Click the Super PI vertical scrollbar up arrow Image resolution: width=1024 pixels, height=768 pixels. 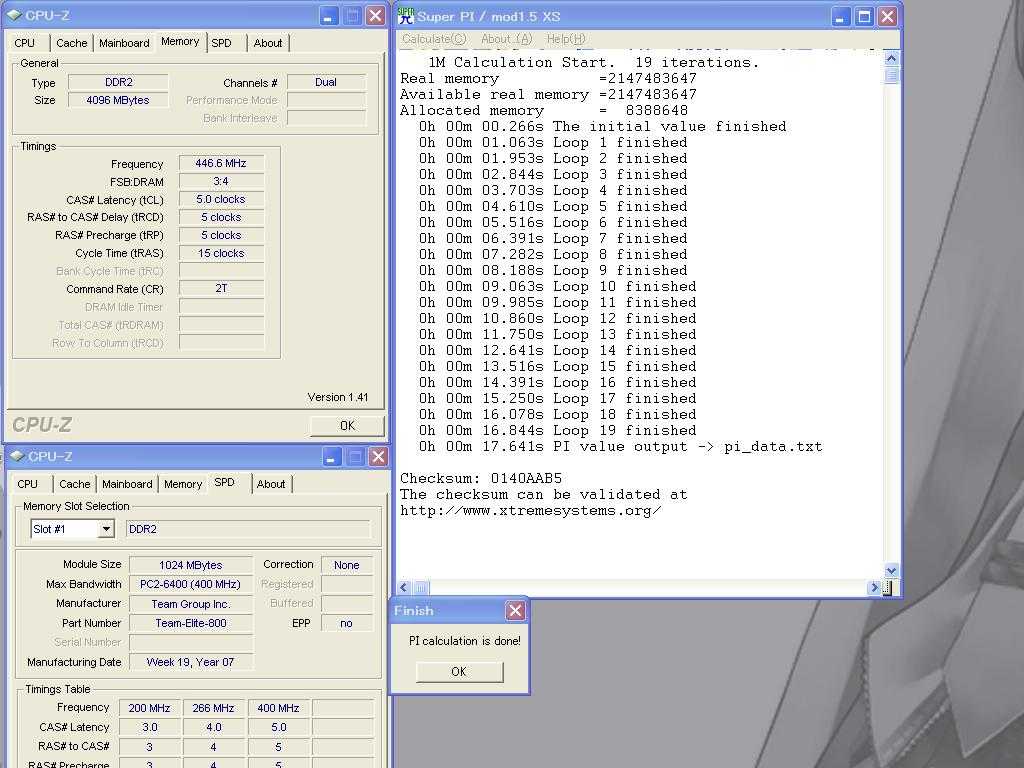(x=891, y=59)
